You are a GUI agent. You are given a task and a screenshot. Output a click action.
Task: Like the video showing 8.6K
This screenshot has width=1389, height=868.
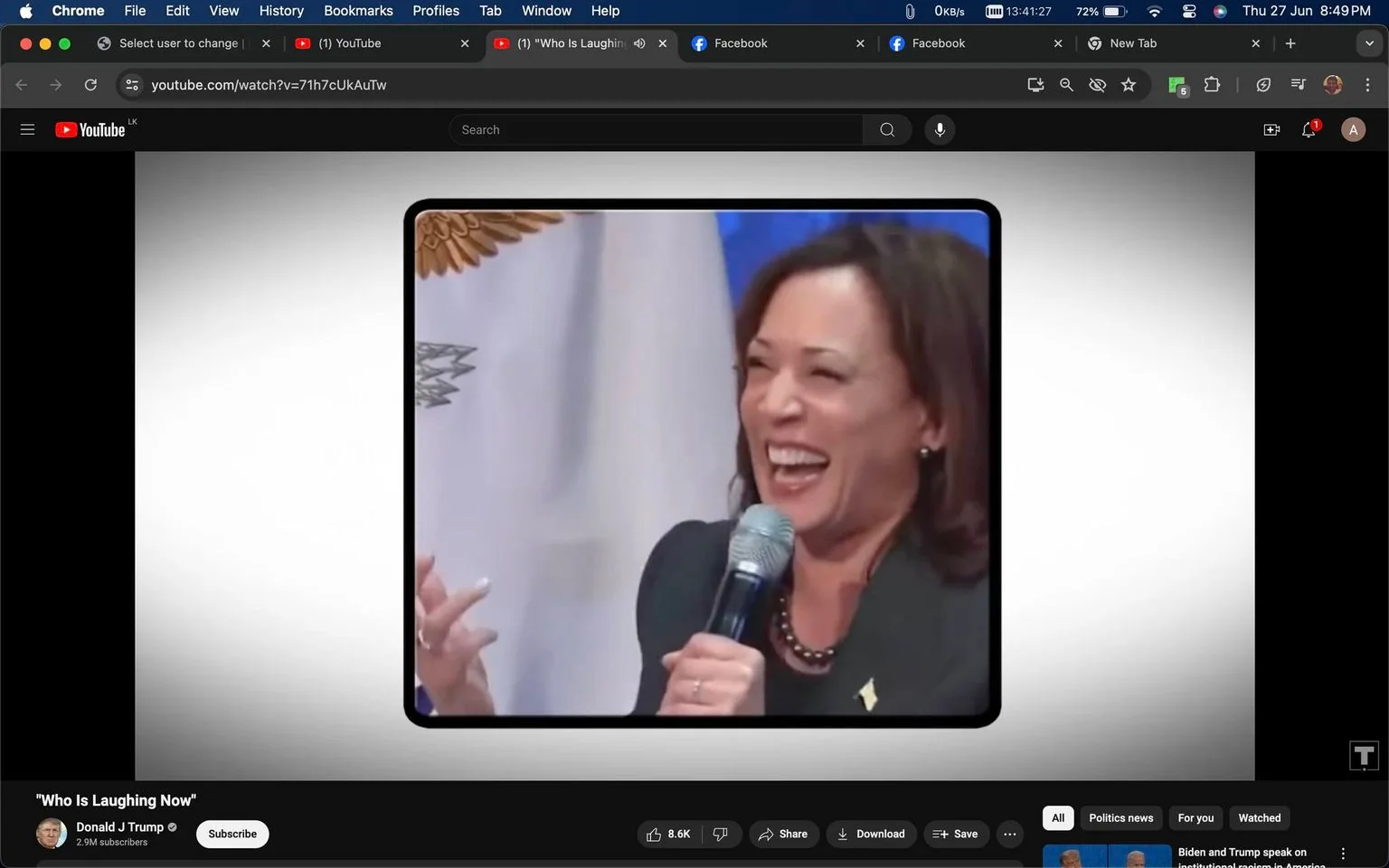(x=668, y=834)
